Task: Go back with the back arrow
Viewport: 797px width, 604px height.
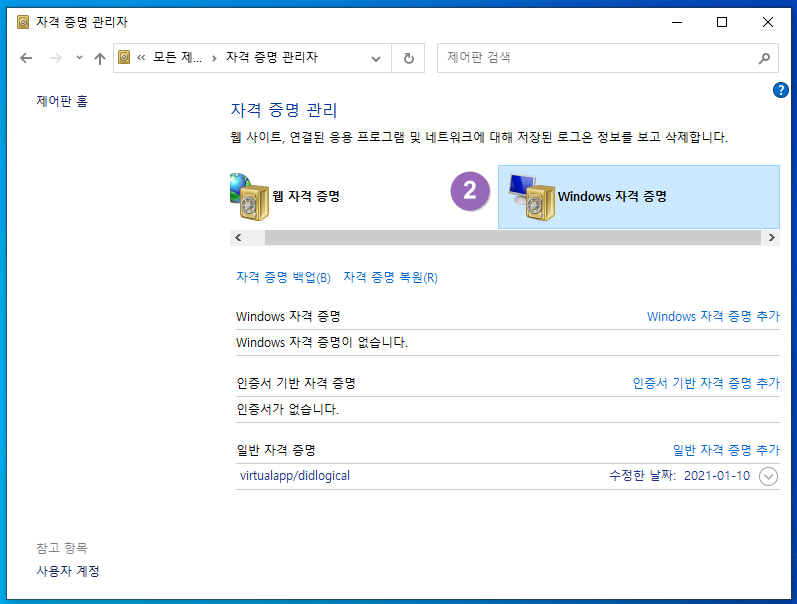Action: (x=26, y=58)
